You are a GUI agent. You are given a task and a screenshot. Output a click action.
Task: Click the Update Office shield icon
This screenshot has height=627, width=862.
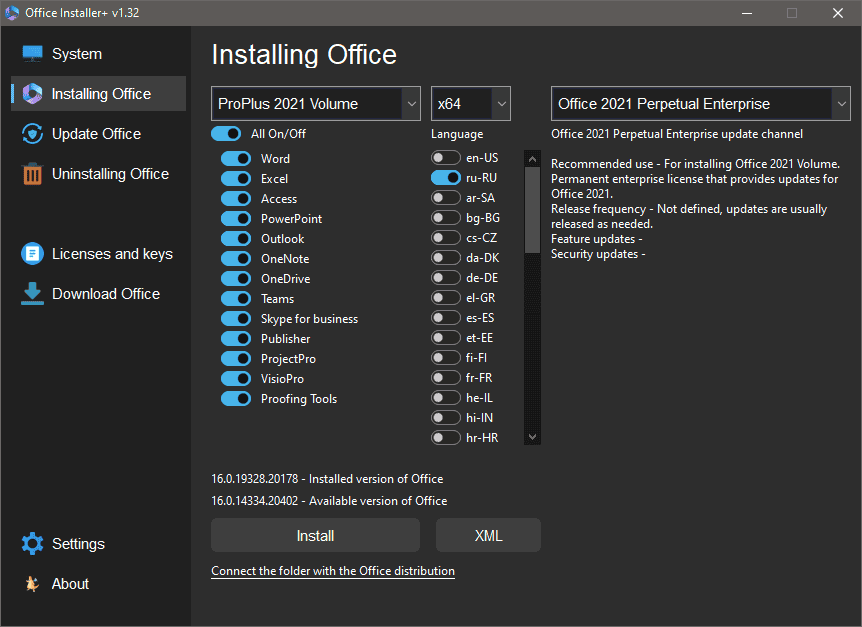click(x=33, y=134)
